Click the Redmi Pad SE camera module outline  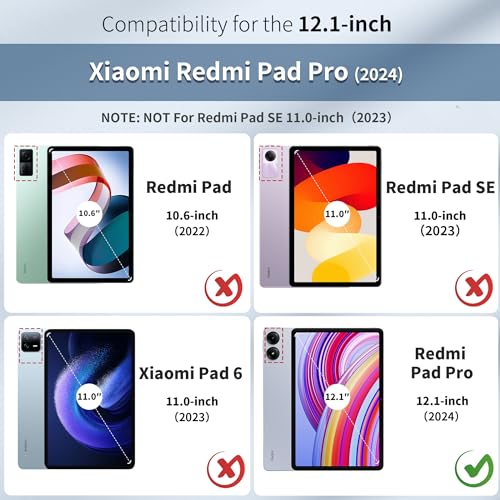tap(271, 163)
